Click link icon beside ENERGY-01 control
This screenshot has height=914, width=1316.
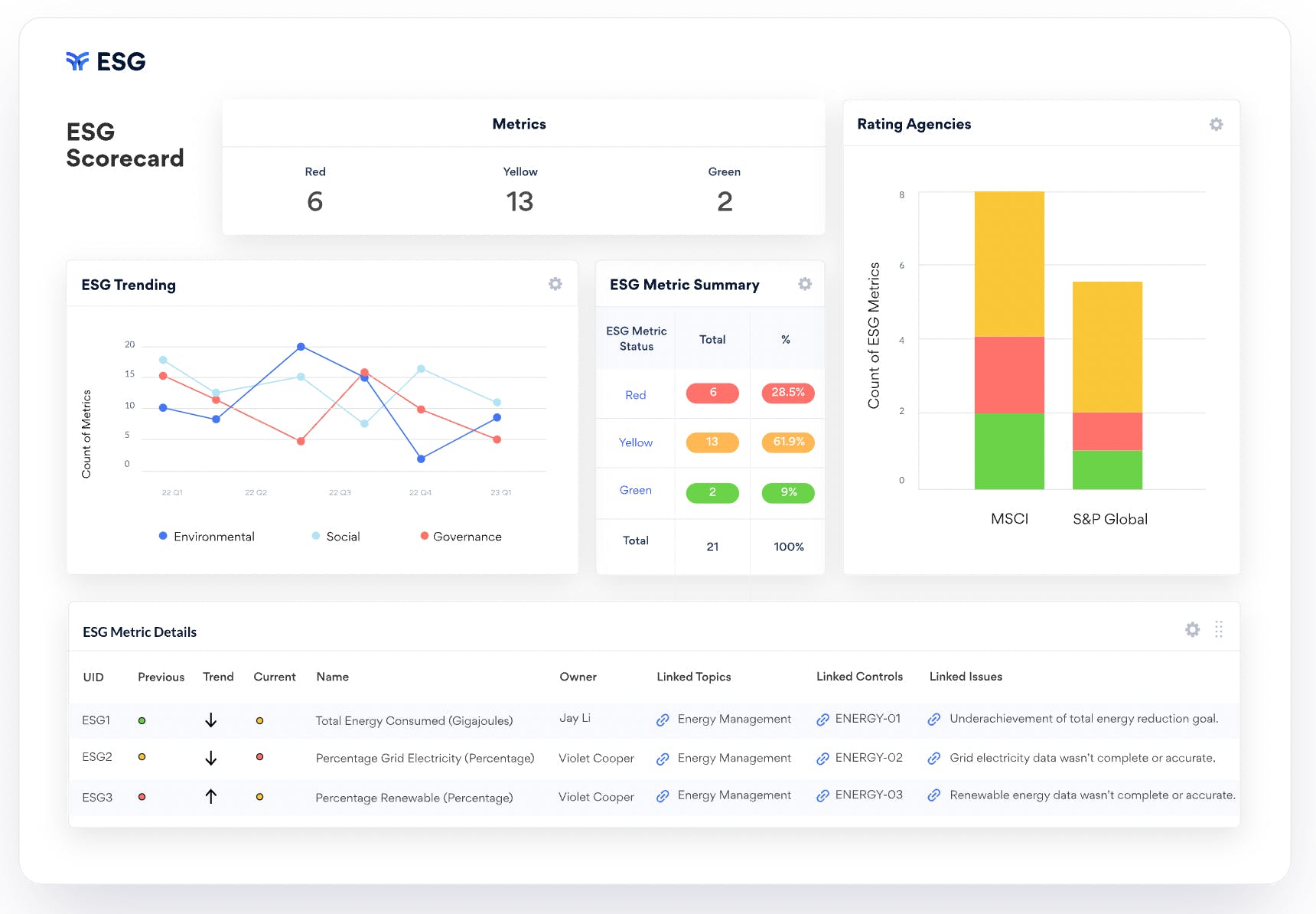(x=822, y=720)
